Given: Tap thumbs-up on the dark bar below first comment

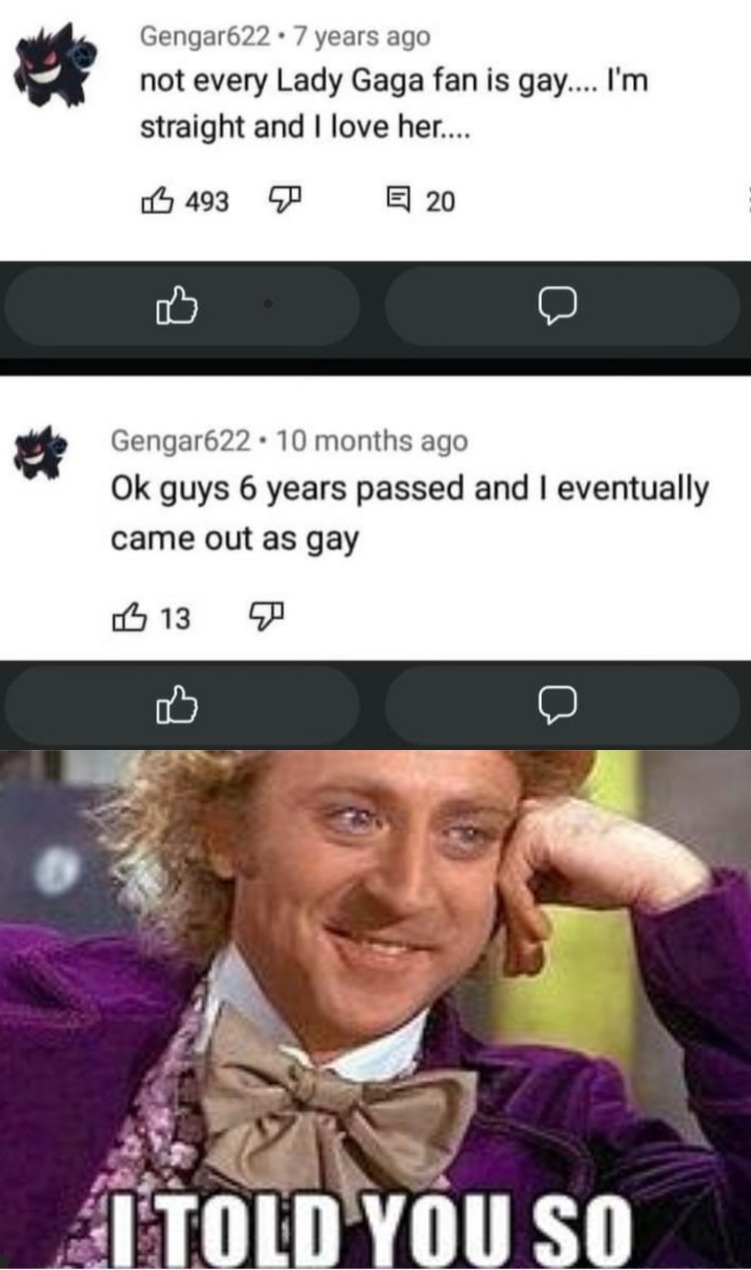Looking at the screenshot, I should (x=181, y=307).
